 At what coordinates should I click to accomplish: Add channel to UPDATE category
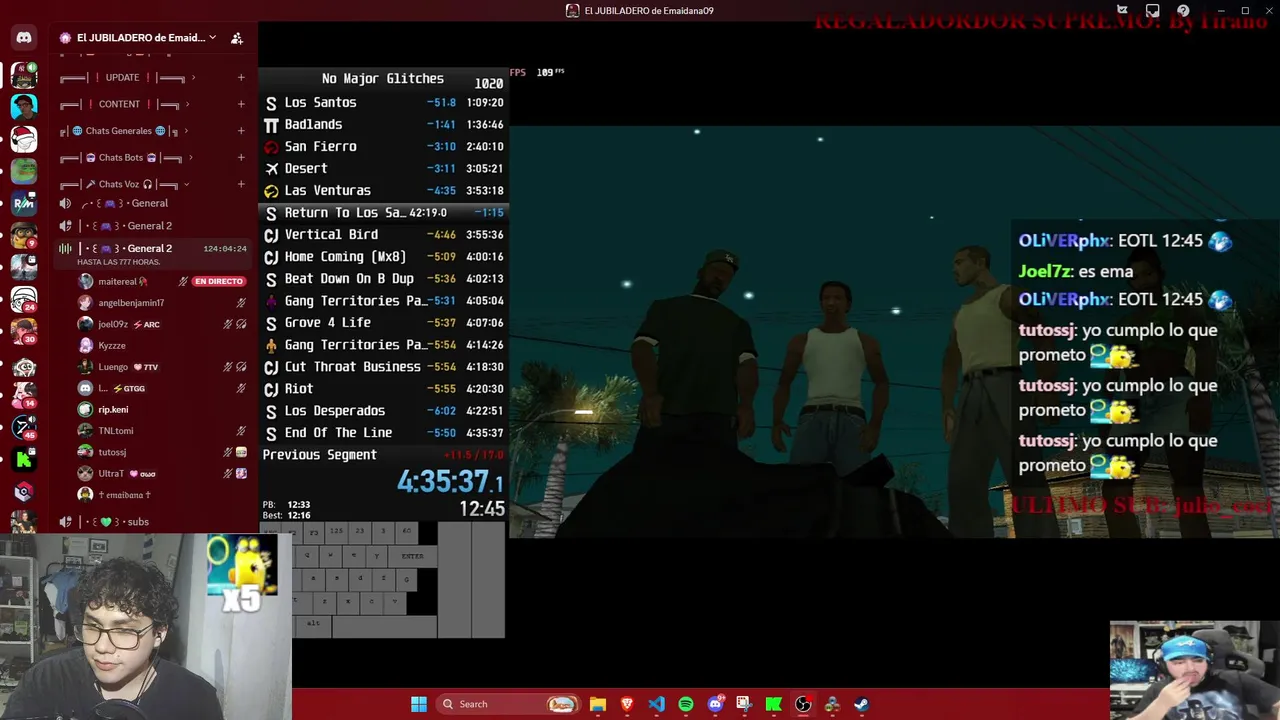point(241,77)
